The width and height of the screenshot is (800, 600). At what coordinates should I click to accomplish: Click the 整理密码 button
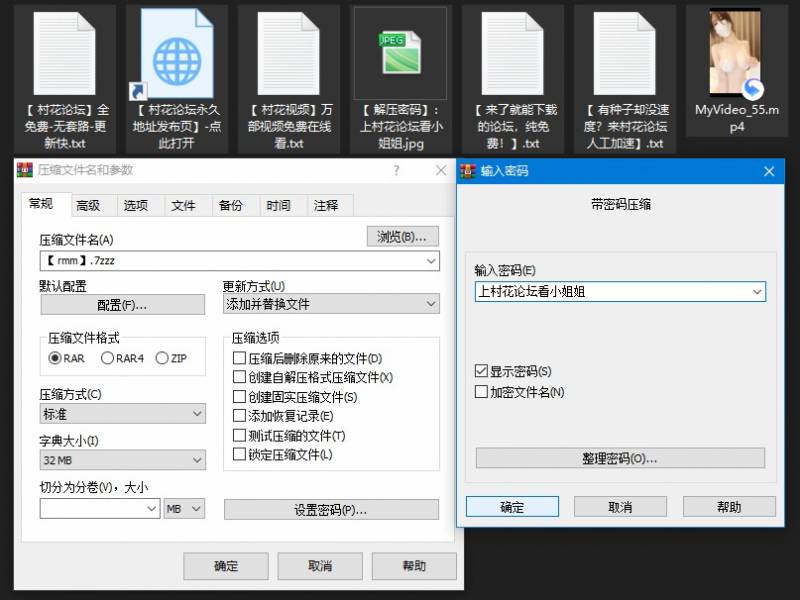pos(620,458)
